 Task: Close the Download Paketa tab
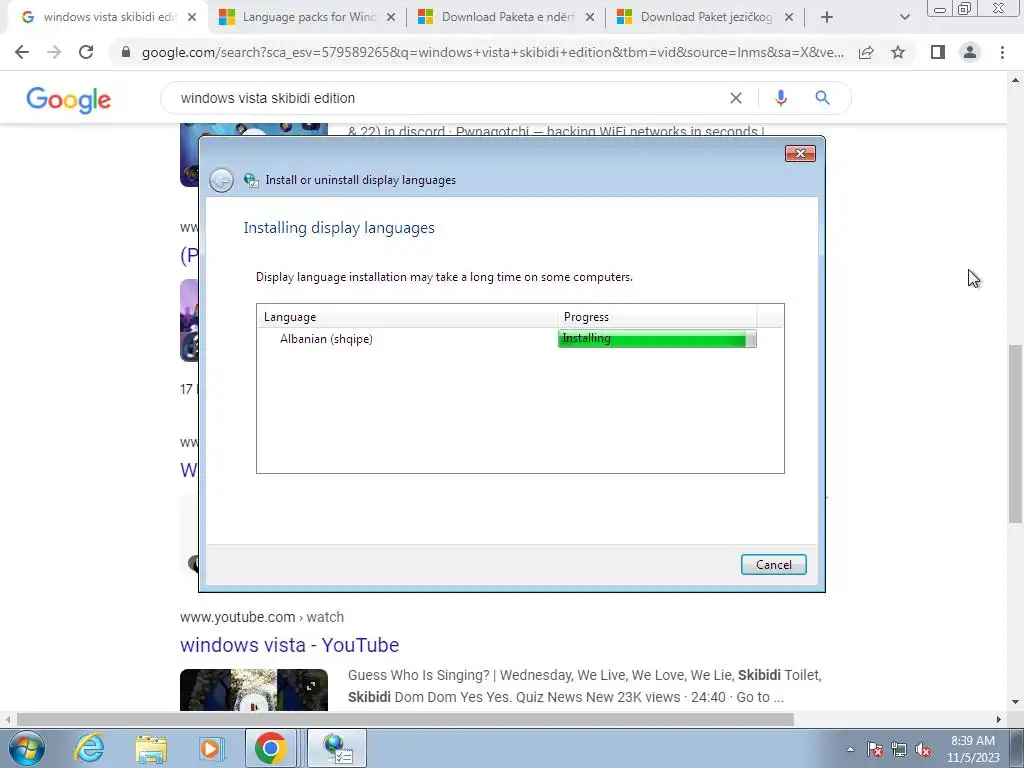(590, 17)
